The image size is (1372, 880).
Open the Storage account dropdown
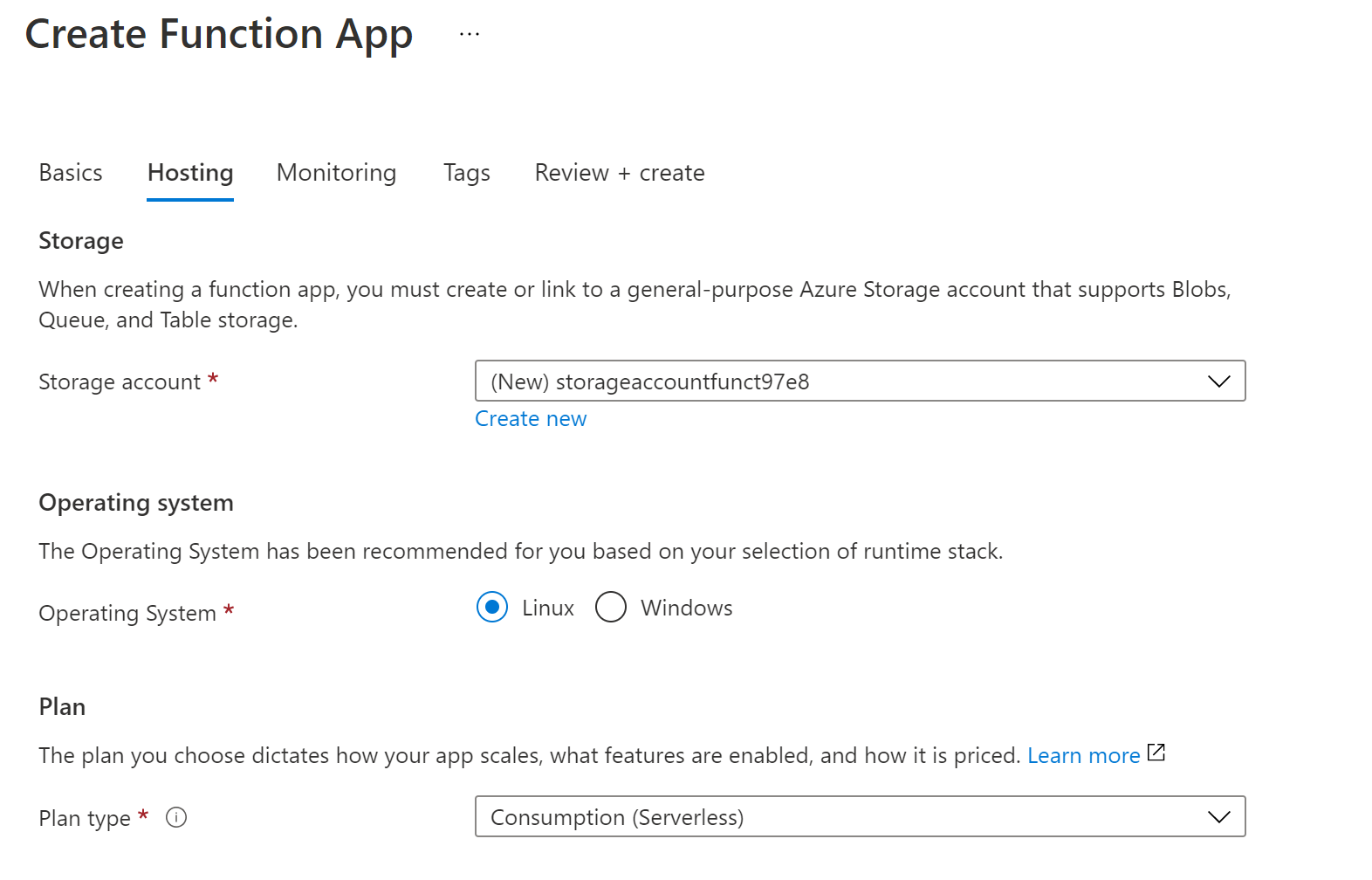point(859,382)
